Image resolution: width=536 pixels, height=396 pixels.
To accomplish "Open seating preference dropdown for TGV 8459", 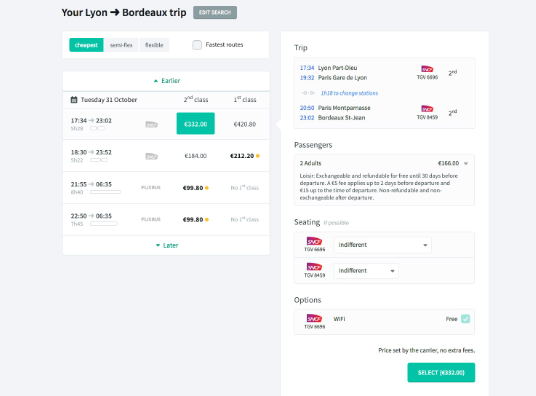I will coord(366,271).
